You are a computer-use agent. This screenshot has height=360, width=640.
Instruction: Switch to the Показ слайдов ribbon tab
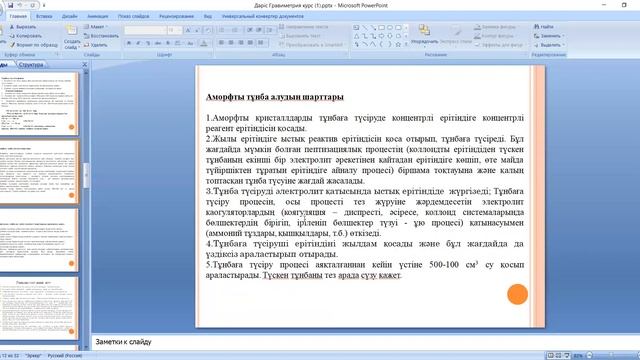click(x=133, y=16)
